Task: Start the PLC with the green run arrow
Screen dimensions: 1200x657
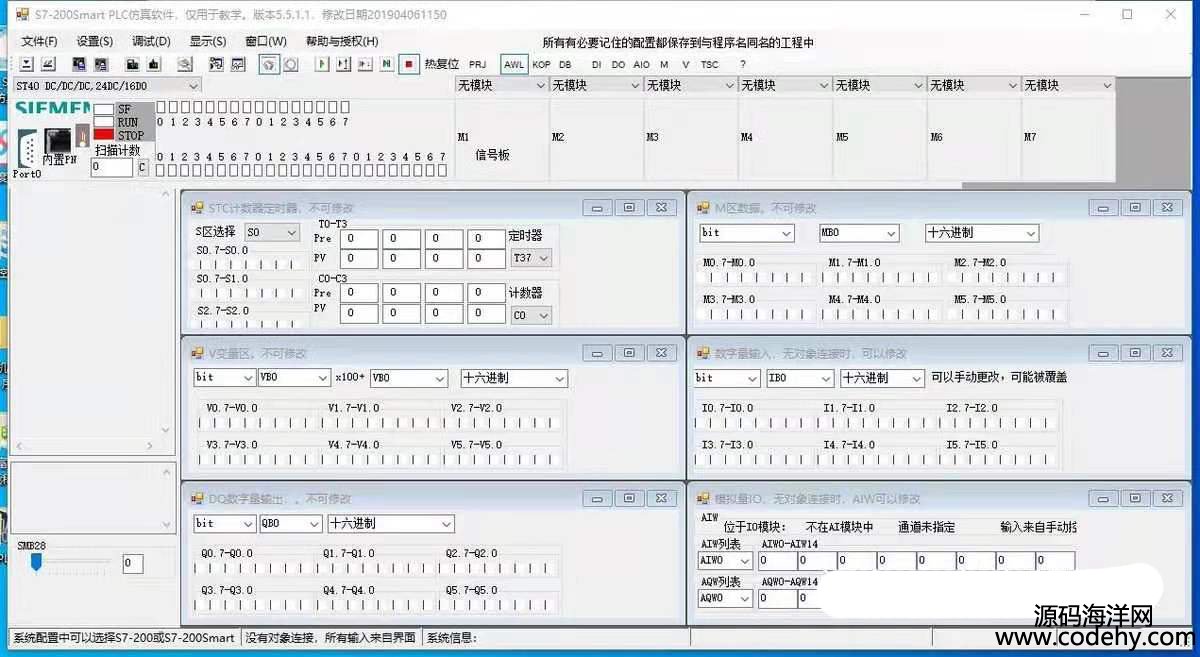Action: coord(322,64)
